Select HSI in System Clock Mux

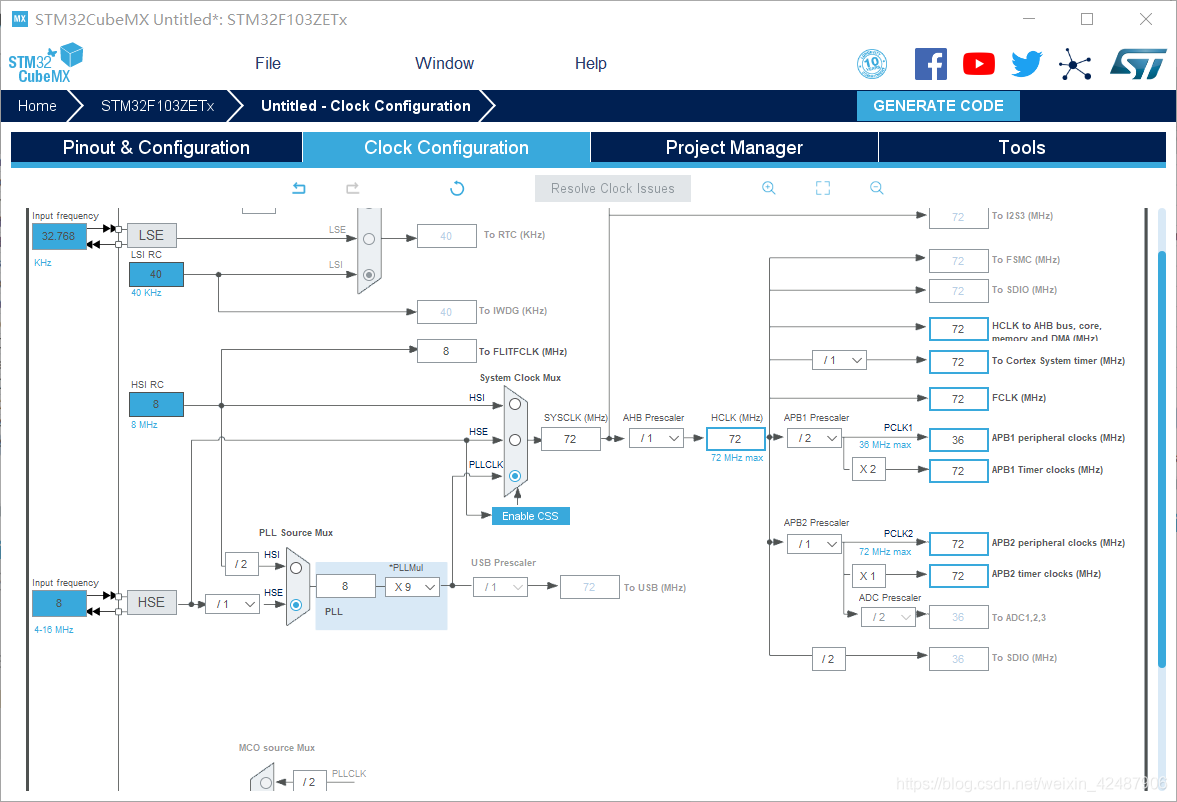point(514,403)
